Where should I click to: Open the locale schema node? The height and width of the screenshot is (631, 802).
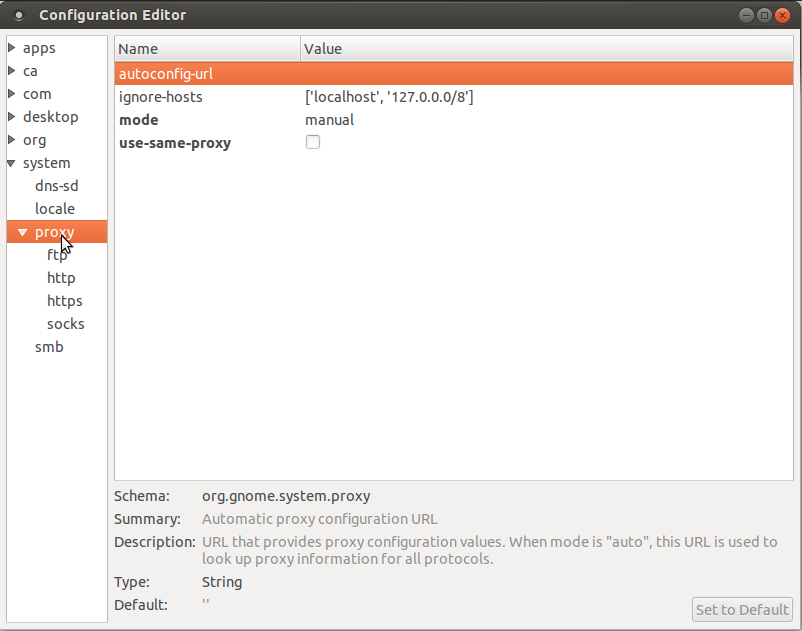click(x=55, y=209)
